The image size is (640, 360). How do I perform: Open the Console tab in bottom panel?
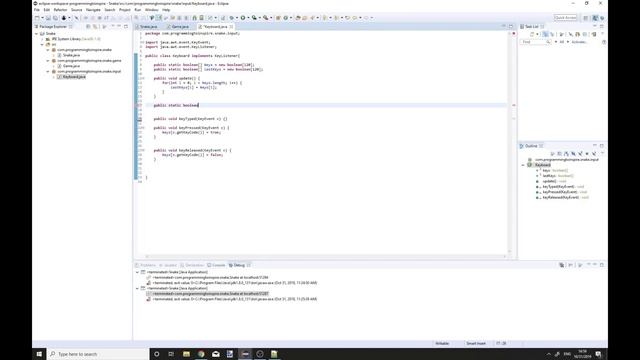(216, 265)
